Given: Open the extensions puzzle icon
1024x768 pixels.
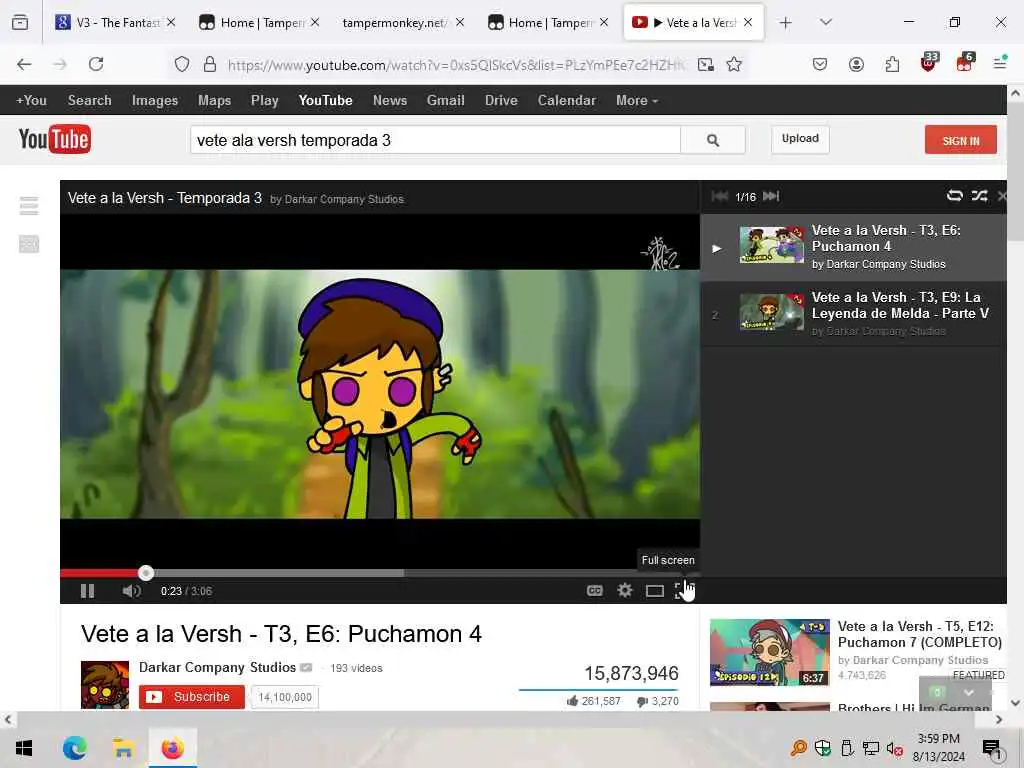Looking at the screenshot, I should [892, 64].
